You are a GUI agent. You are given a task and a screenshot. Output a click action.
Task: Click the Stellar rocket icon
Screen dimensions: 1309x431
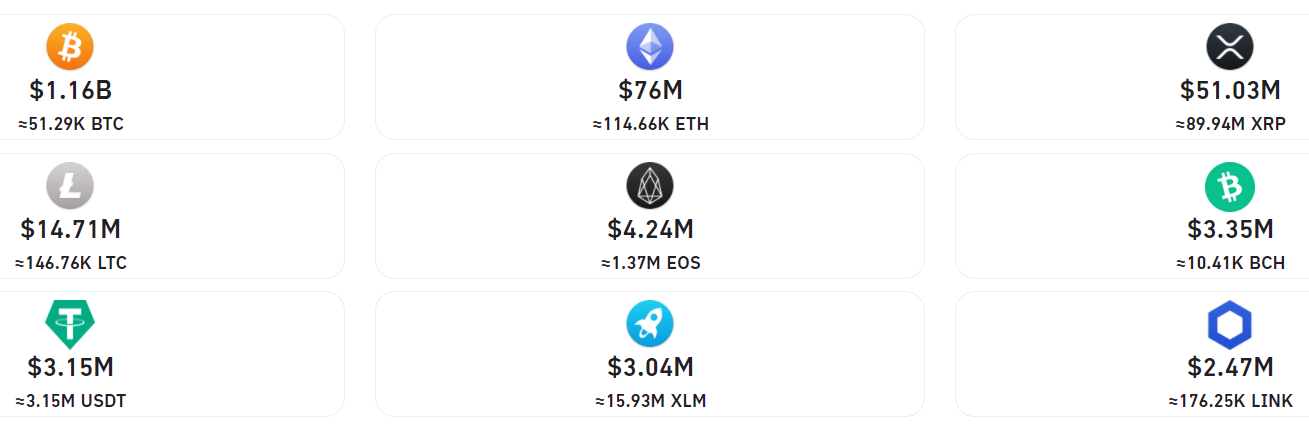[650, 325]
